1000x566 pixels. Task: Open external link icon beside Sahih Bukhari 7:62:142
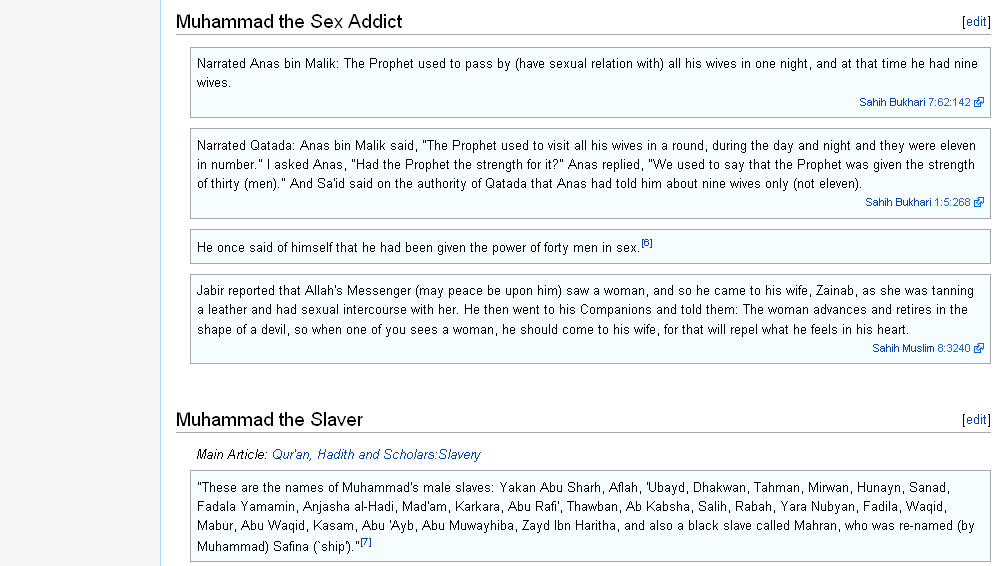coord(979,102)
